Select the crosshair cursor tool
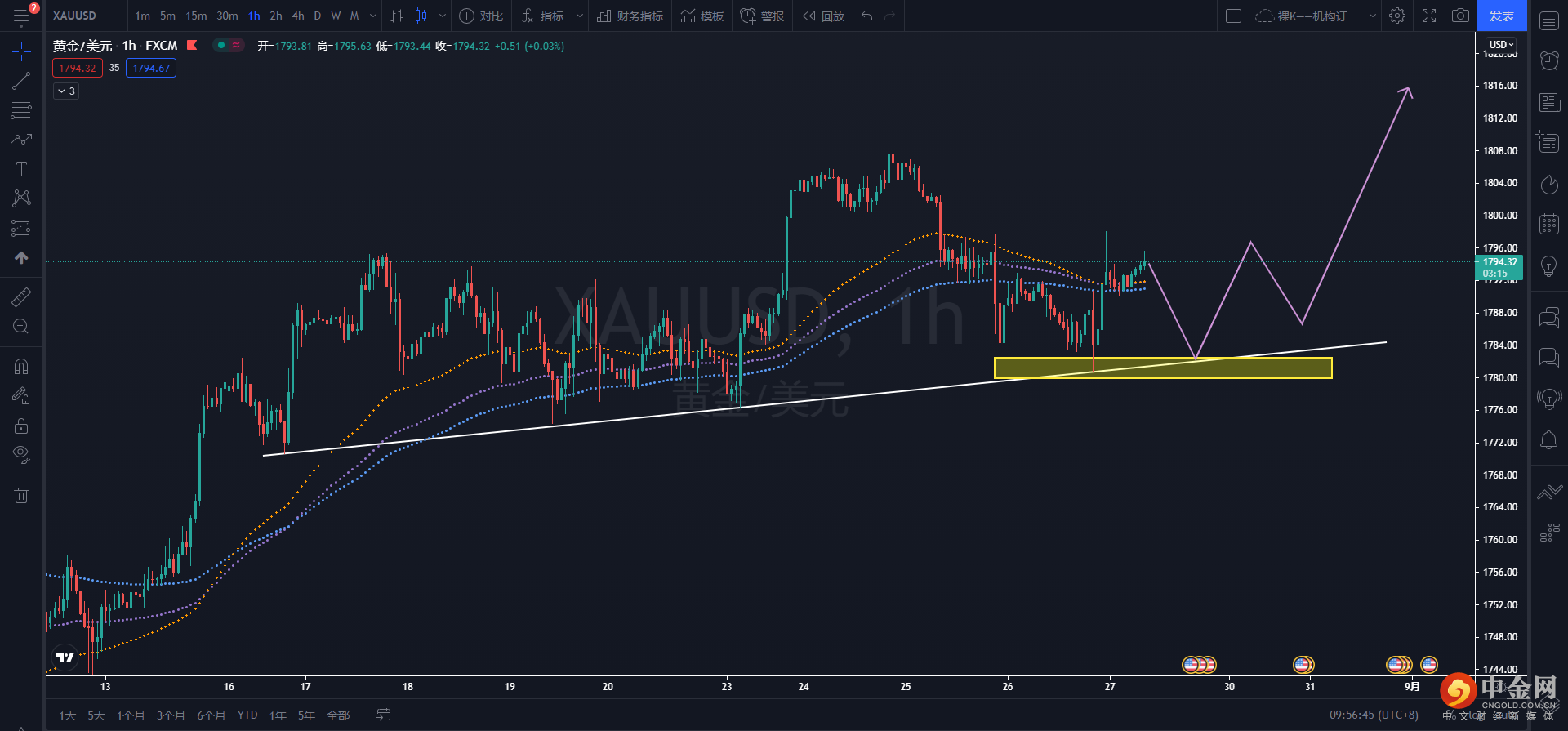The image size is (1568, 731). pos(21,52)
